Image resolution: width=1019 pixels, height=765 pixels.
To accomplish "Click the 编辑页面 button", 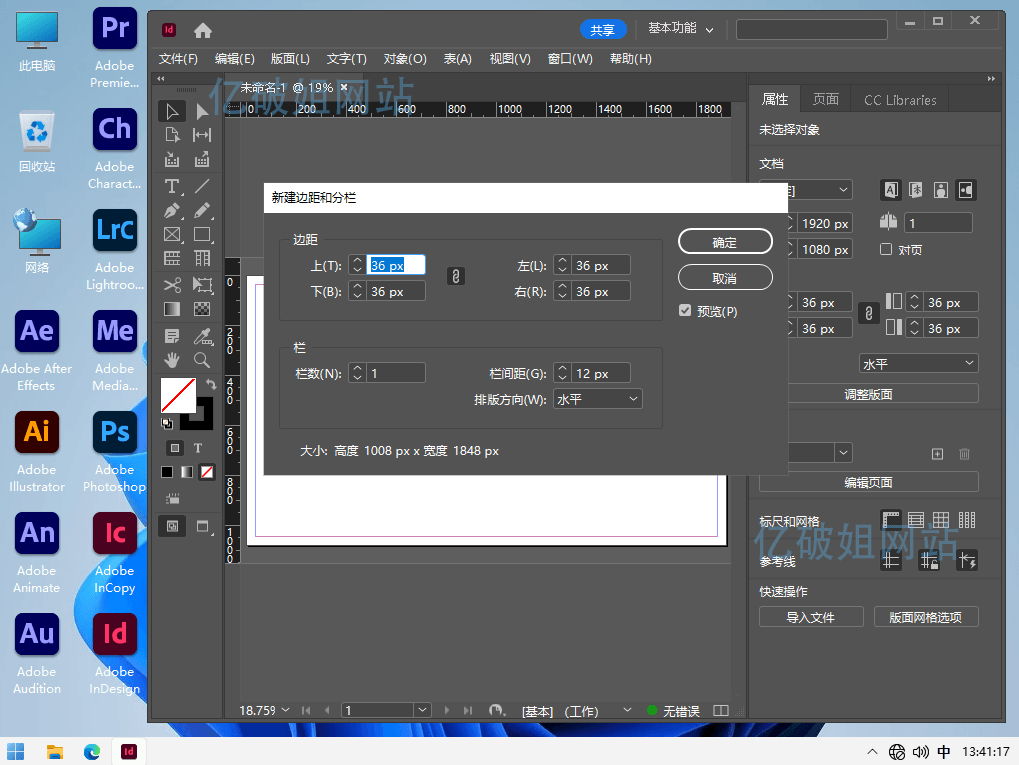I will (x=869, y=482).
